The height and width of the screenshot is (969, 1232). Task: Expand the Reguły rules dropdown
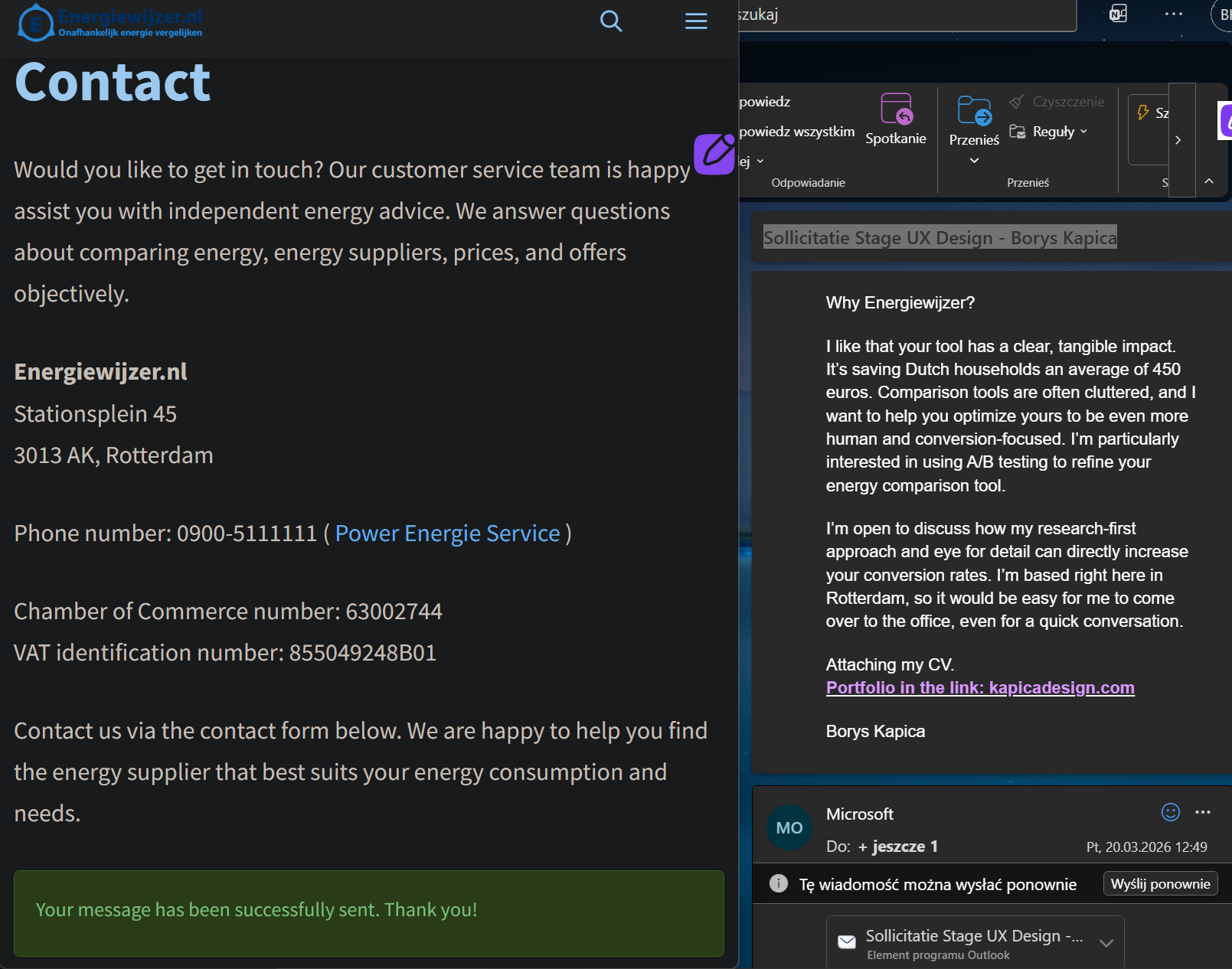1083,132
